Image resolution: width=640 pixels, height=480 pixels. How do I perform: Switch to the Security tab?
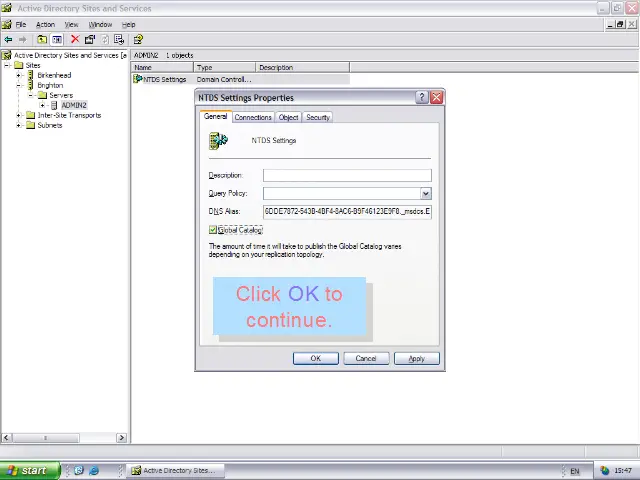pyautogui.click(x=318, y=117)
